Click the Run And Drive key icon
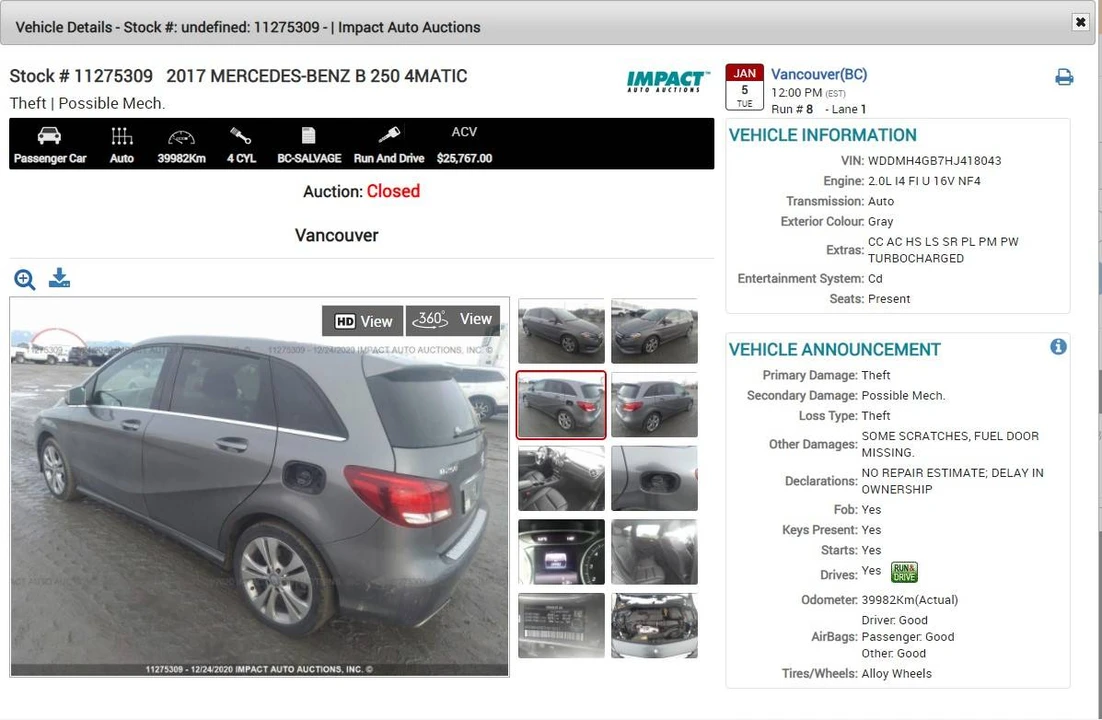This screenshot has width=1102, height=720. [x=389, y=134]
